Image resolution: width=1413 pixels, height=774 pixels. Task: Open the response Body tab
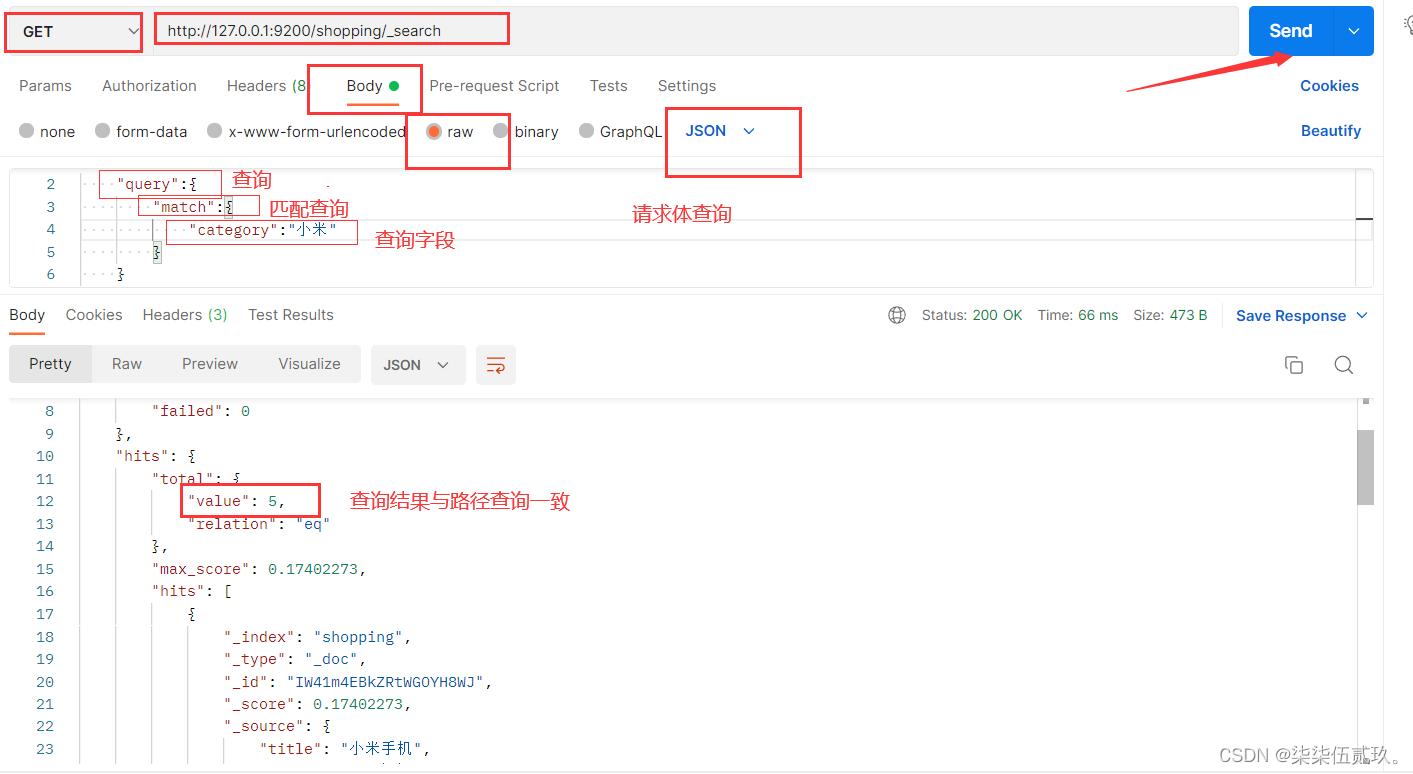pyautogui.click(x=27, y=315)
